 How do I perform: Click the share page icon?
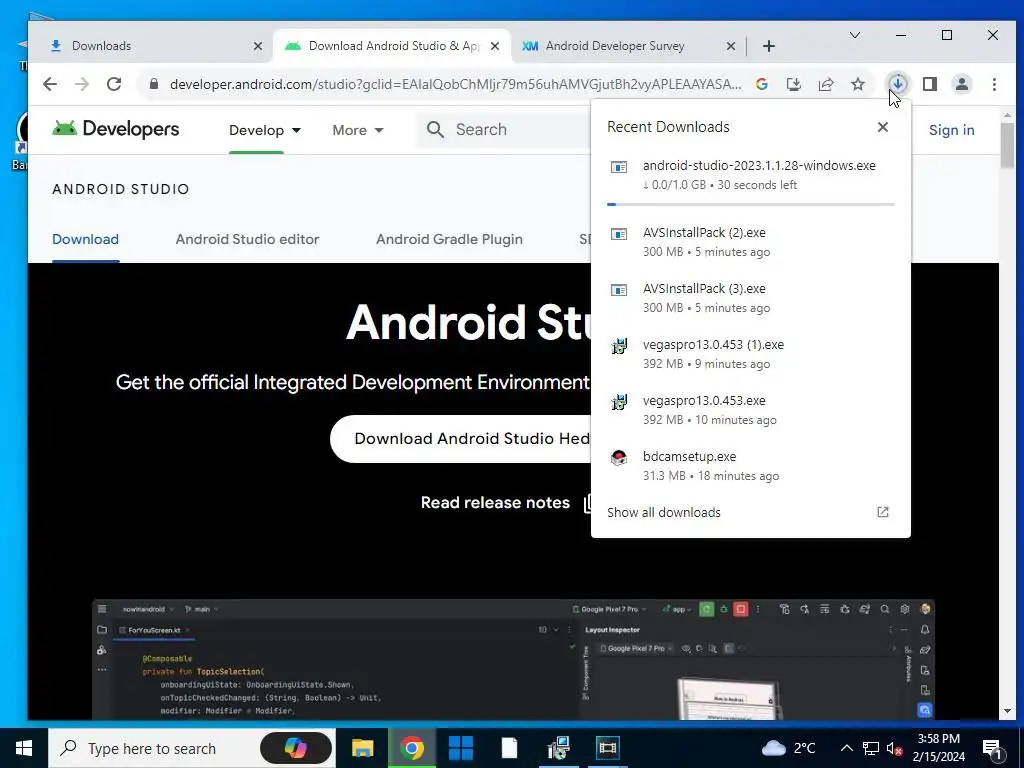click(x=825, y=84)
